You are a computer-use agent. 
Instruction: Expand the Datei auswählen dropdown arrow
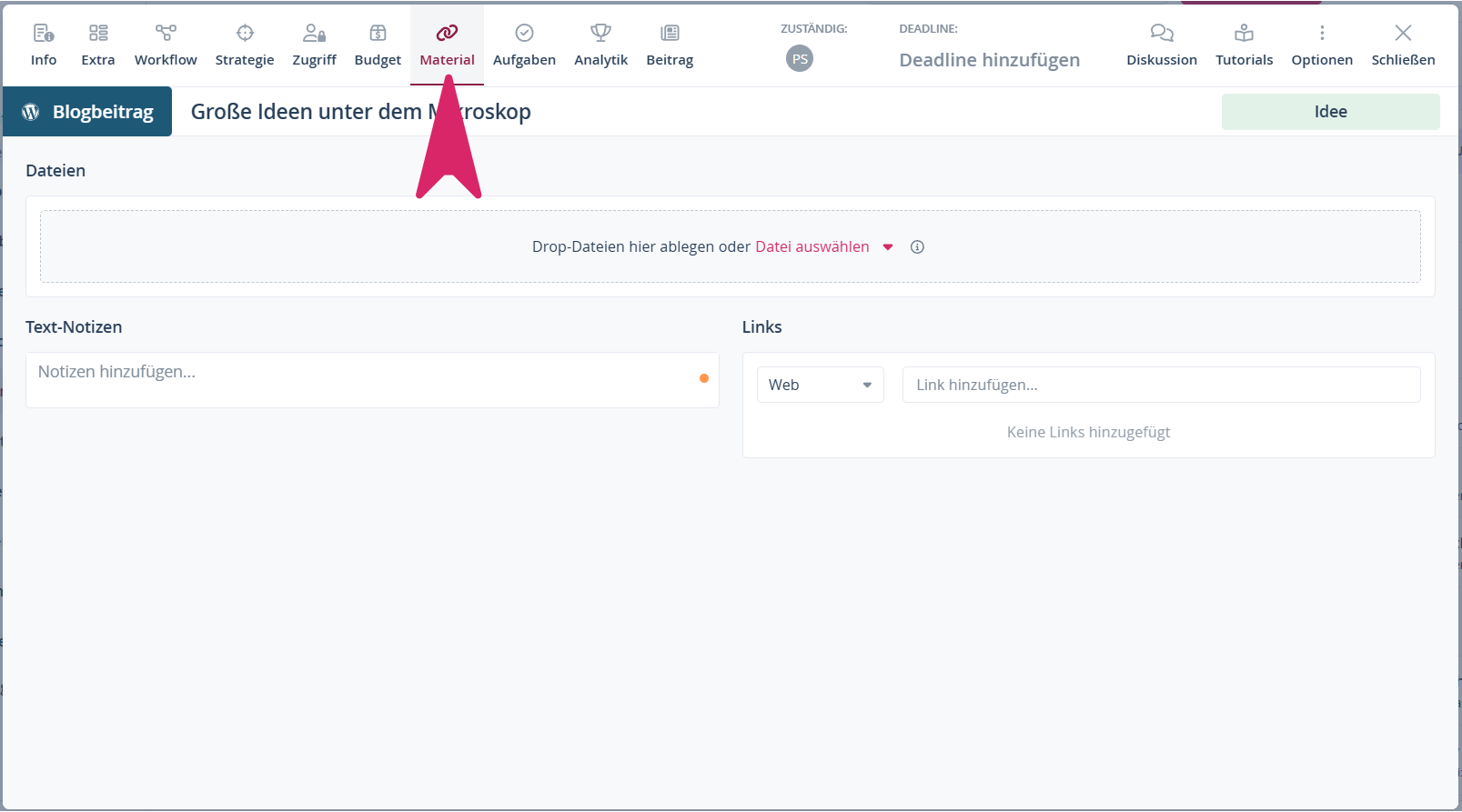pyautogui.click(x=888, y=247)
